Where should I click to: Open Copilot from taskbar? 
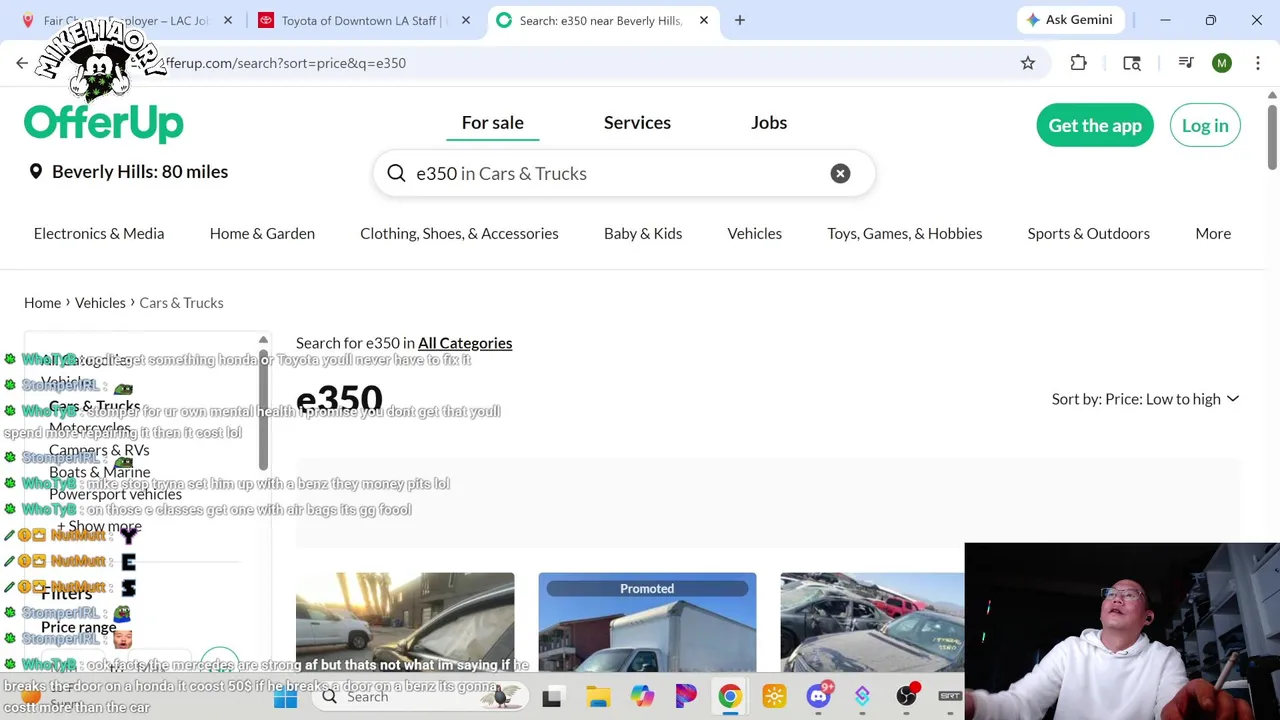pos(642,696)
